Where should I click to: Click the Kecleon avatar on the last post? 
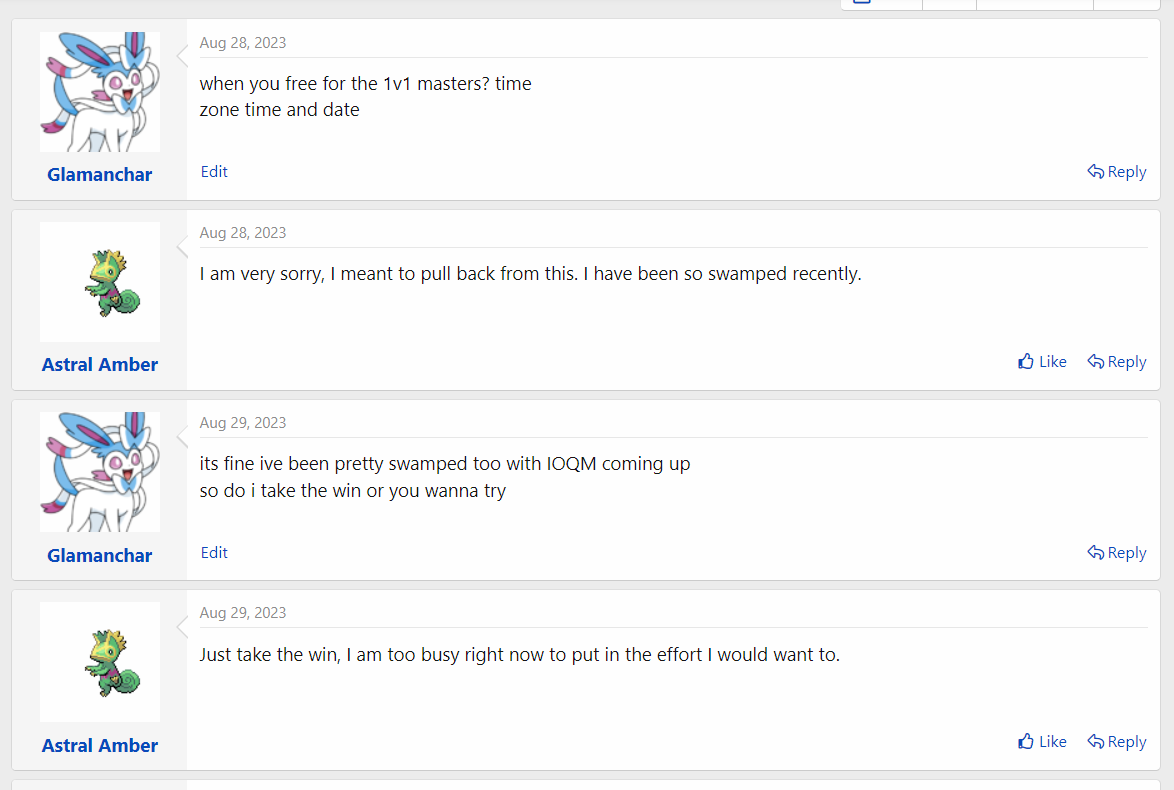coord(100,662)
